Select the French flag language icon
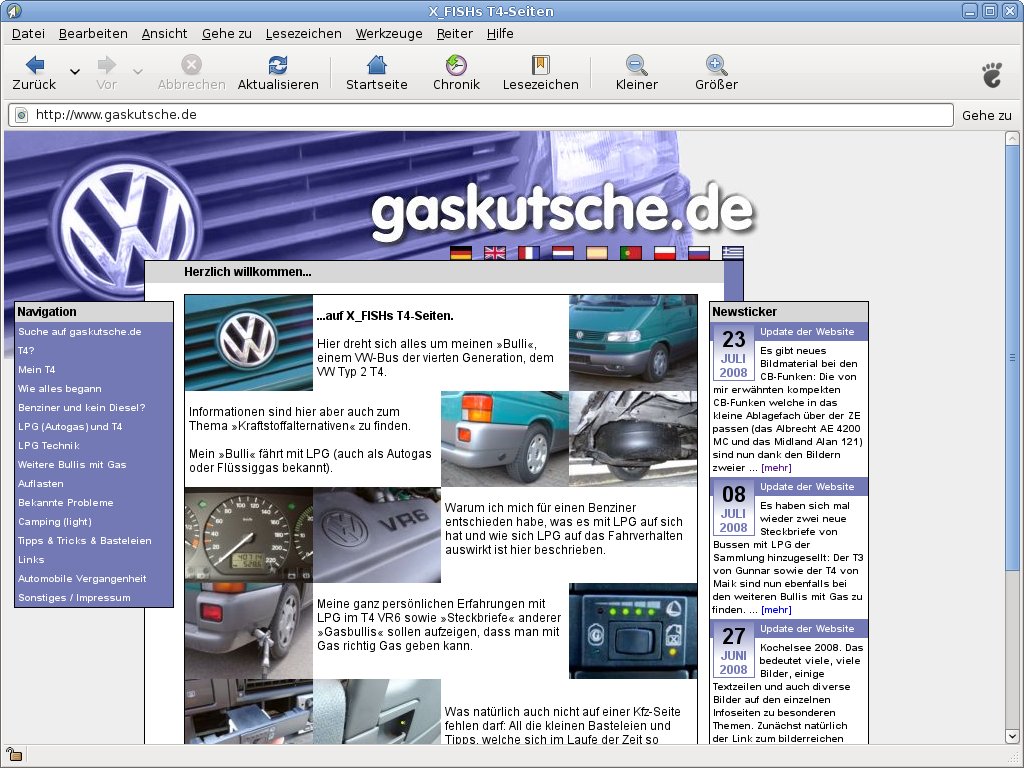1024x768 pixels. tap(528, 253)
